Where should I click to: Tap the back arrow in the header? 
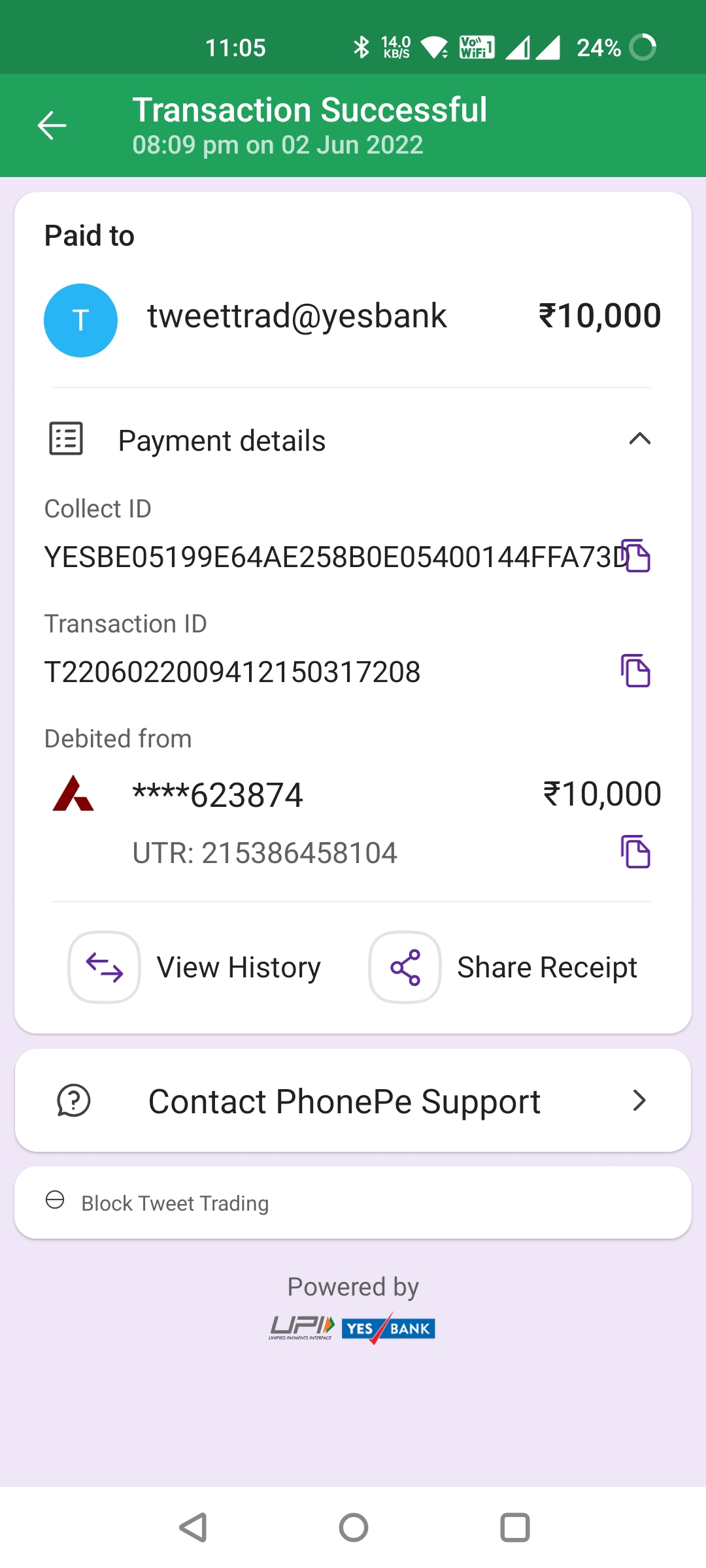pyautogui.click(x=52, y=125)
